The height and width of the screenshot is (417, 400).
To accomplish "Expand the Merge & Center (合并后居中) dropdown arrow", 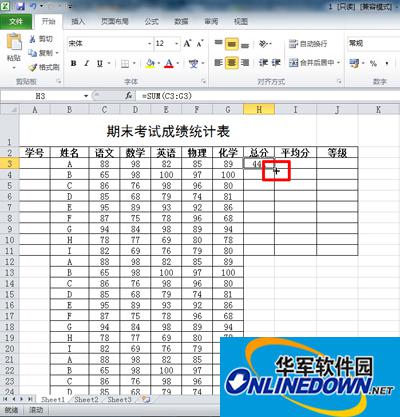I will [x=338, y=63].
